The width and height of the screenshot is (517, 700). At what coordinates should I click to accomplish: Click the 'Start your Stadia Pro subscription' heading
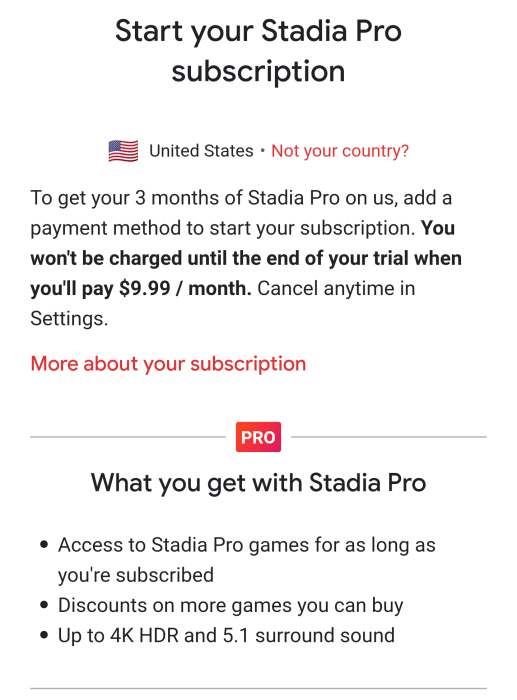tap(258, 51)
